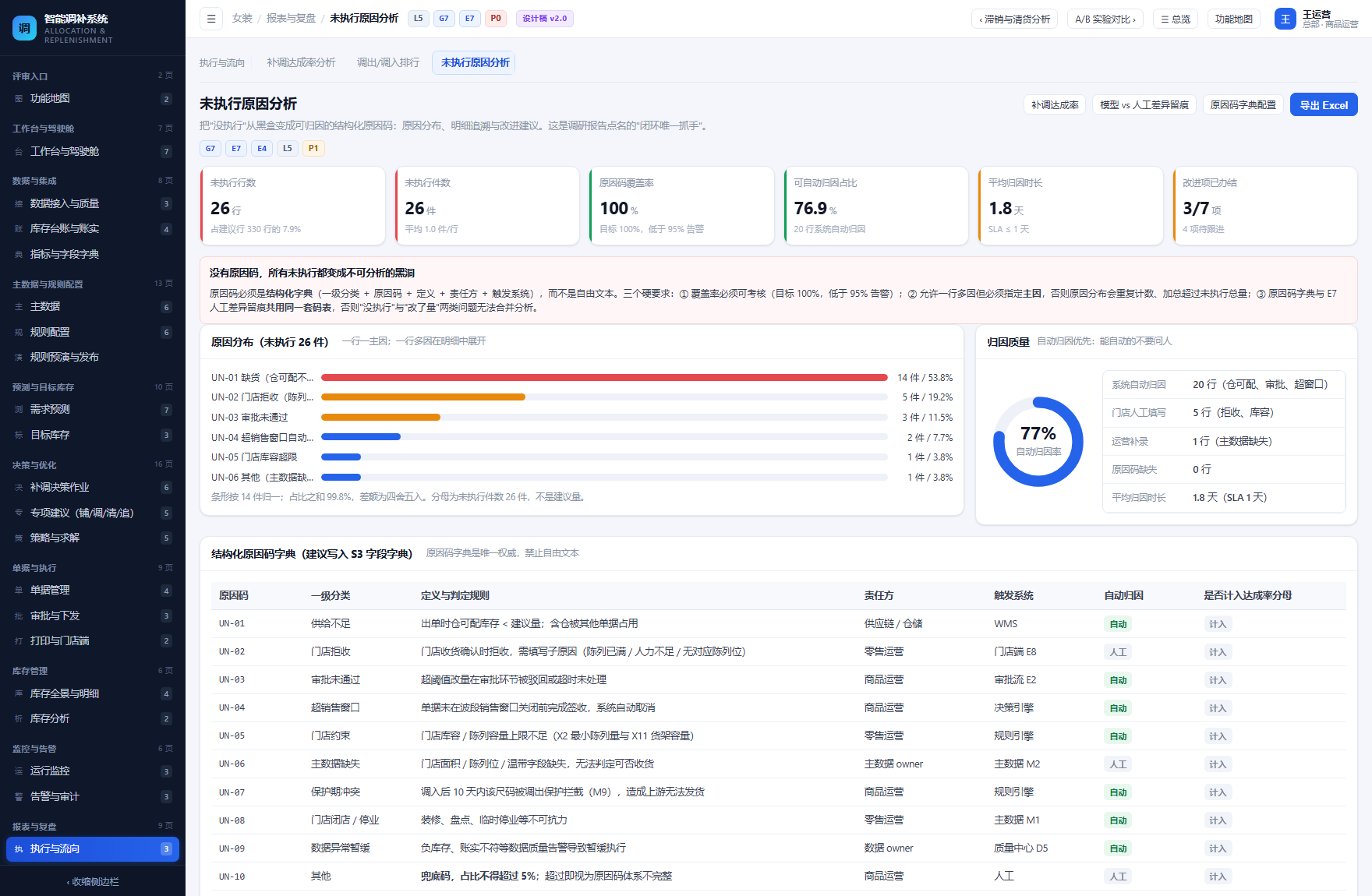Collapse the 决策与优化 sidebar group
This screenshot has height=896, width=1372.
93,465
